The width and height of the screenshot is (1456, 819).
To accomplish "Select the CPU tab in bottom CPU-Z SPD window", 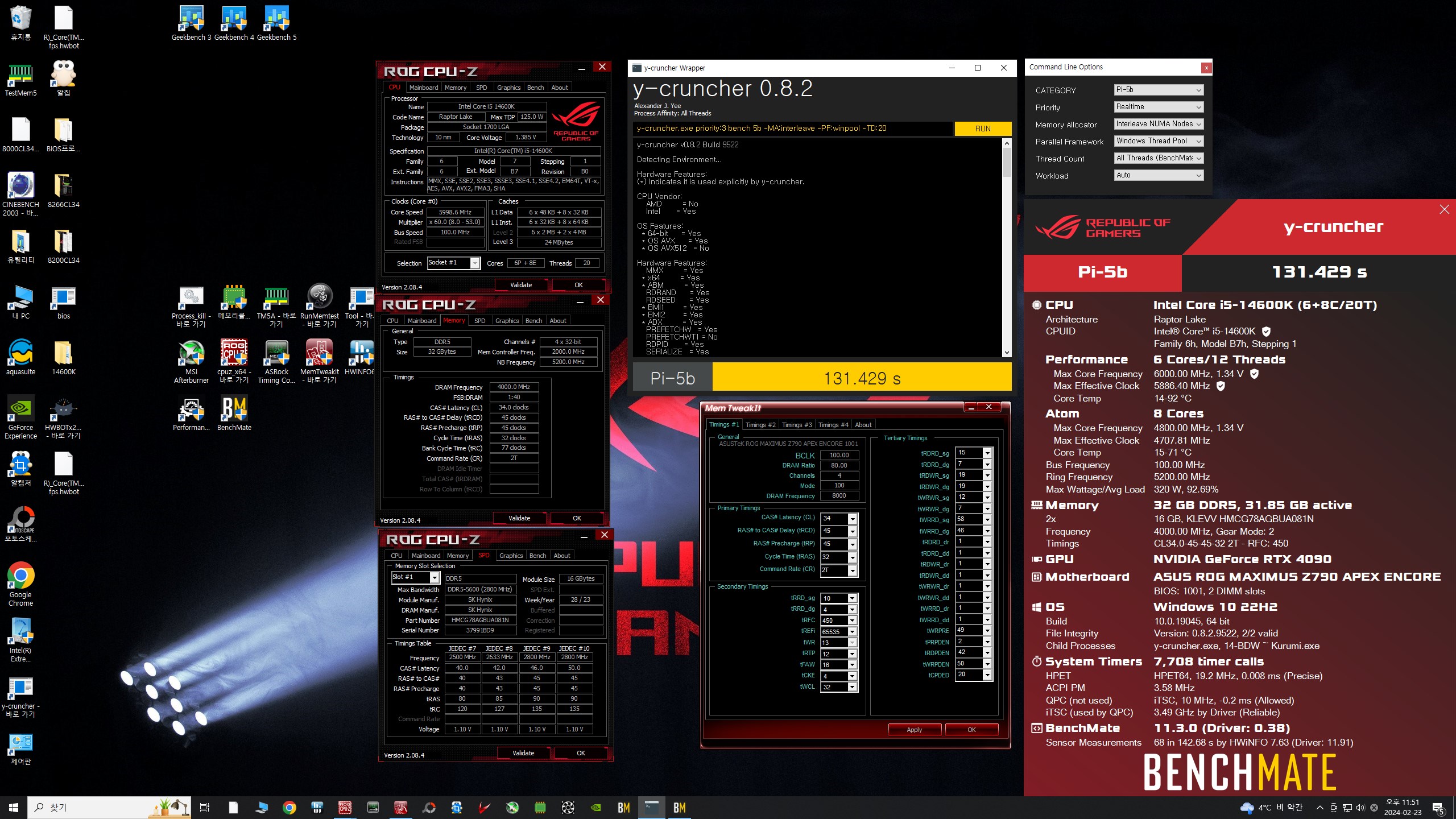I will coord(396,556).
